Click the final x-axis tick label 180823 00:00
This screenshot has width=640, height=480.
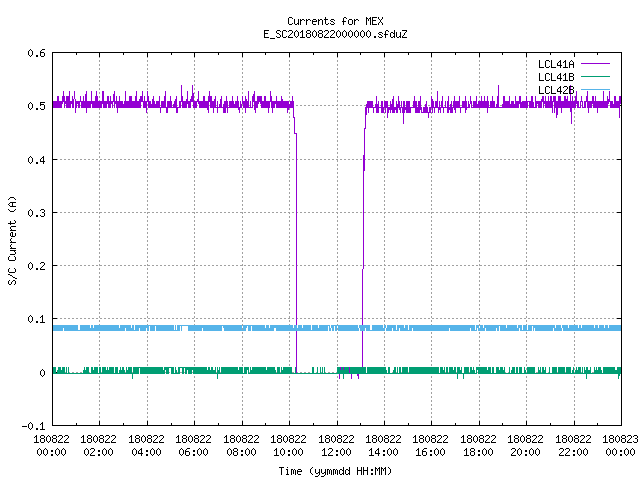coord(620,446)
